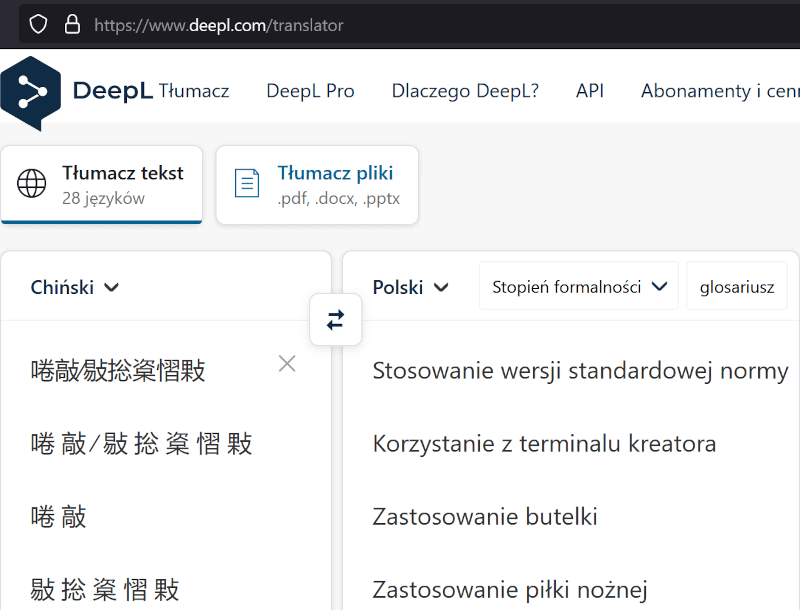The image size is (800, 610).
Task: Click the swap languages arrows button
Action: tap(335, 320)
